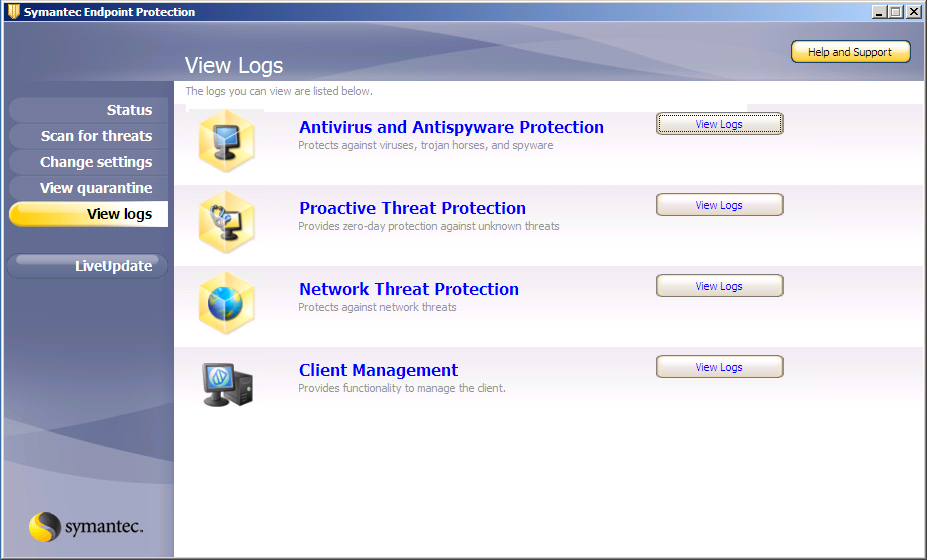Open View quarantine in sidebar
Viewport: 927px width, 560px height.
[89, 188]
